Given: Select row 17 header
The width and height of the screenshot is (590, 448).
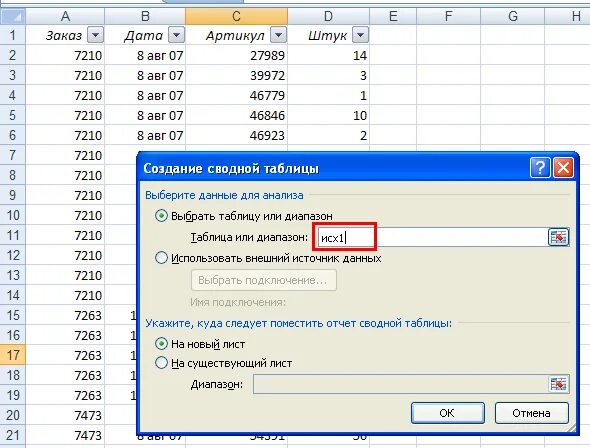Looking at the screenshot, I should pos(13,355).
